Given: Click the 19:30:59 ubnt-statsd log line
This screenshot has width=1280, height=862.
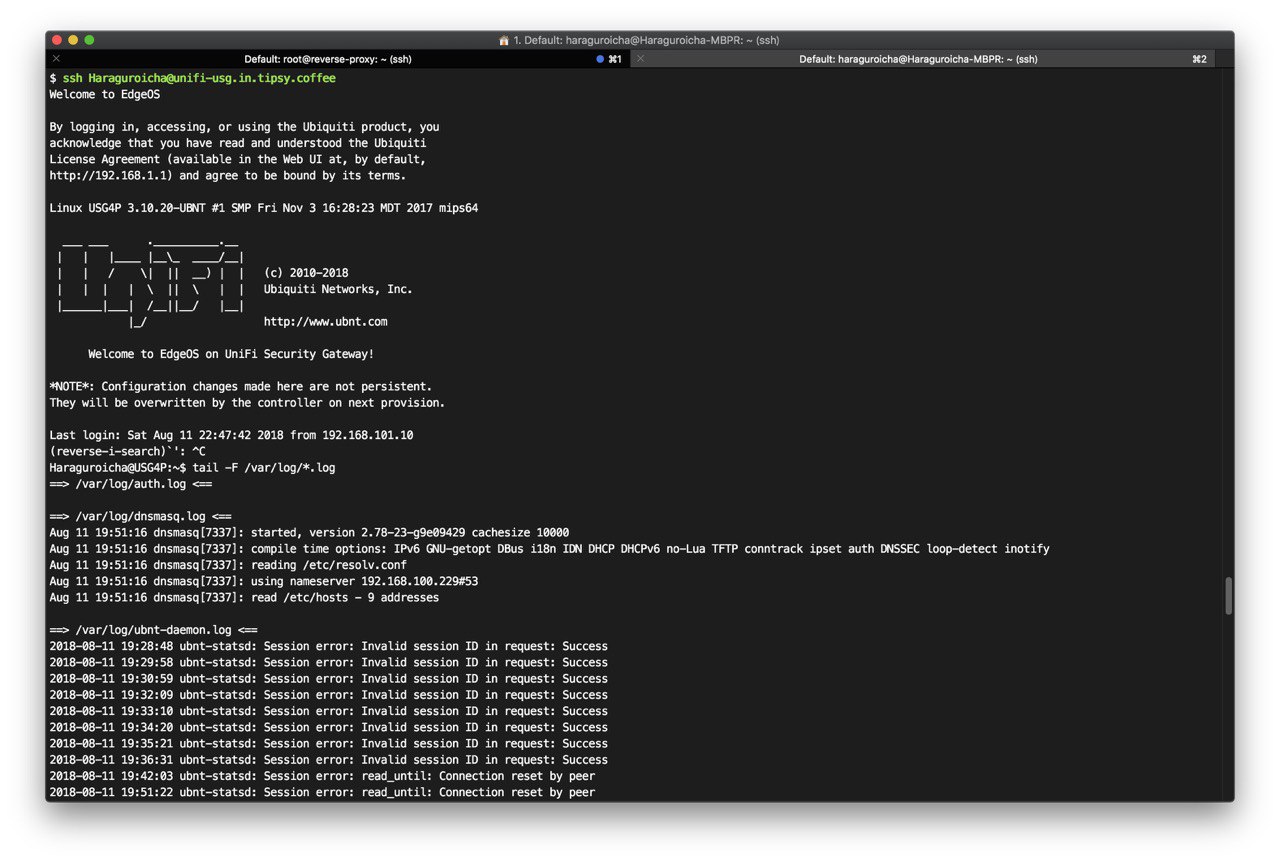Looking at the screenshot, I should (328, 678).
